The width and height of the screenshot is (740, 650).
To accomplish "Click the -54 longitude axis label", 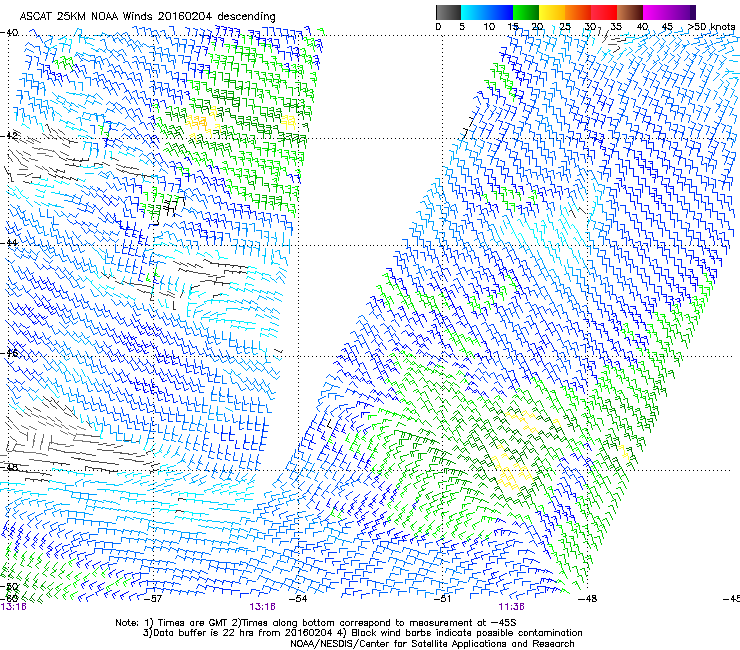I will point(298,599).
